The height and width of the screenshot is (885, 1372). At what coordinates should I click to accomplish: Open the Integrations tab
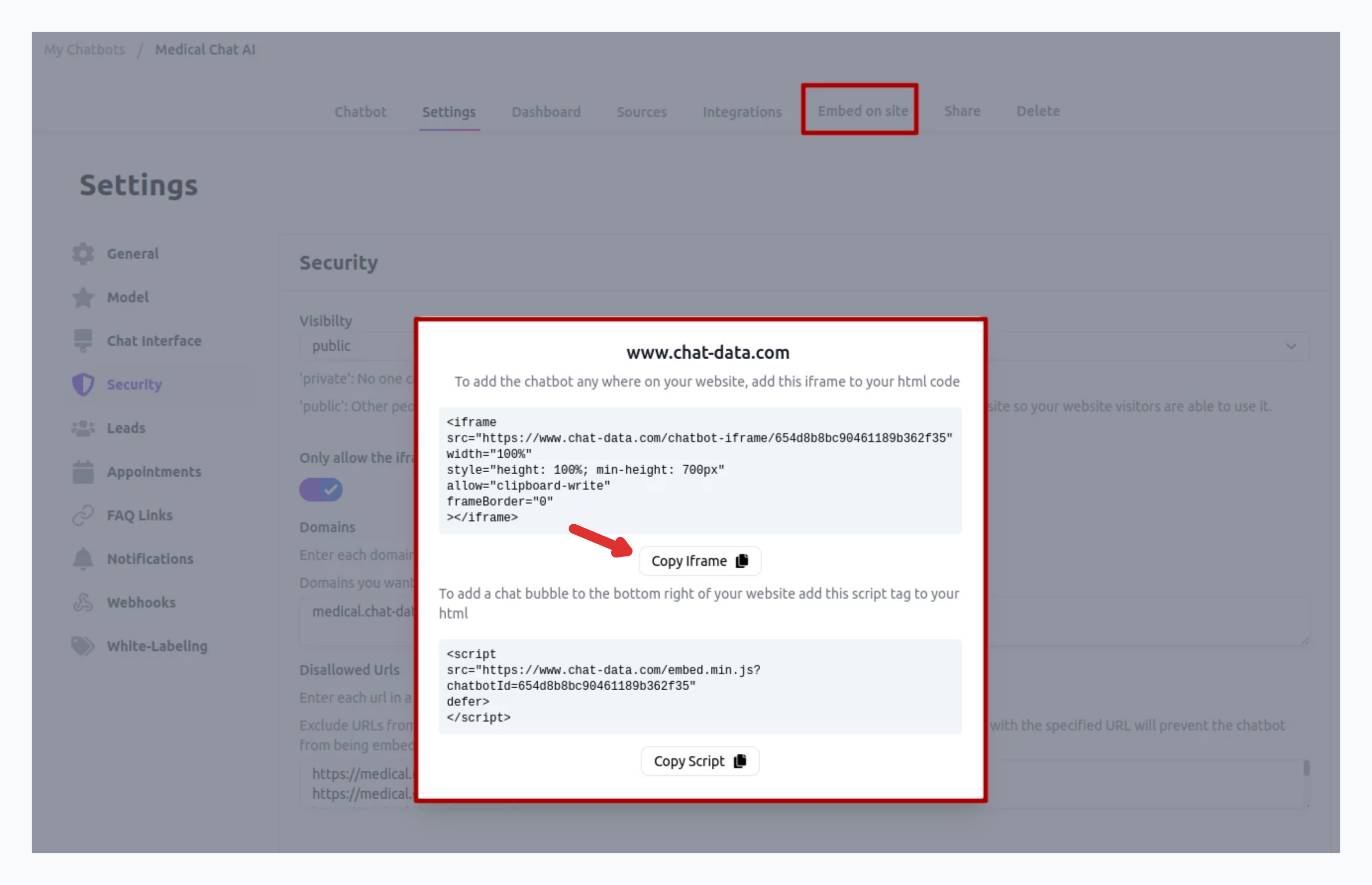pos(742,111)
